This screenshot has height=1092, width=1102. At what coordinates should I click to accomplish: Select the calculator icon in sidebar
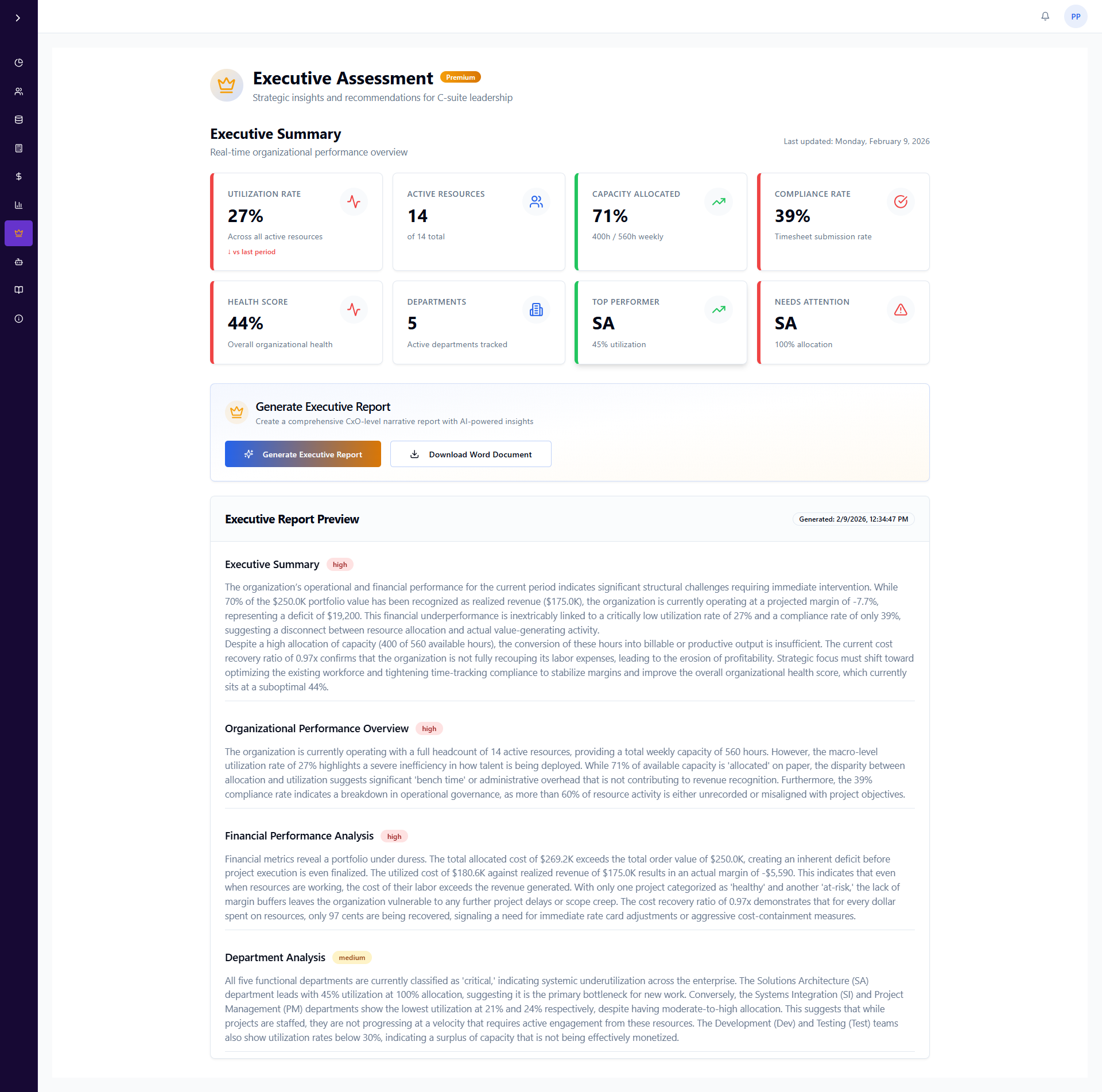coord(18,148)
